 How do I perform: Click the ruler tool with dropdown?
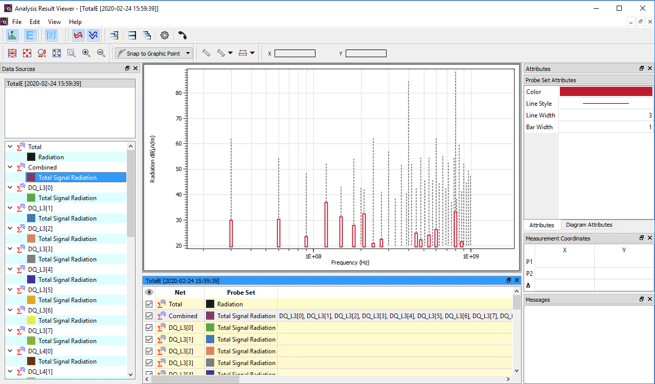click(x=221, y=53)
